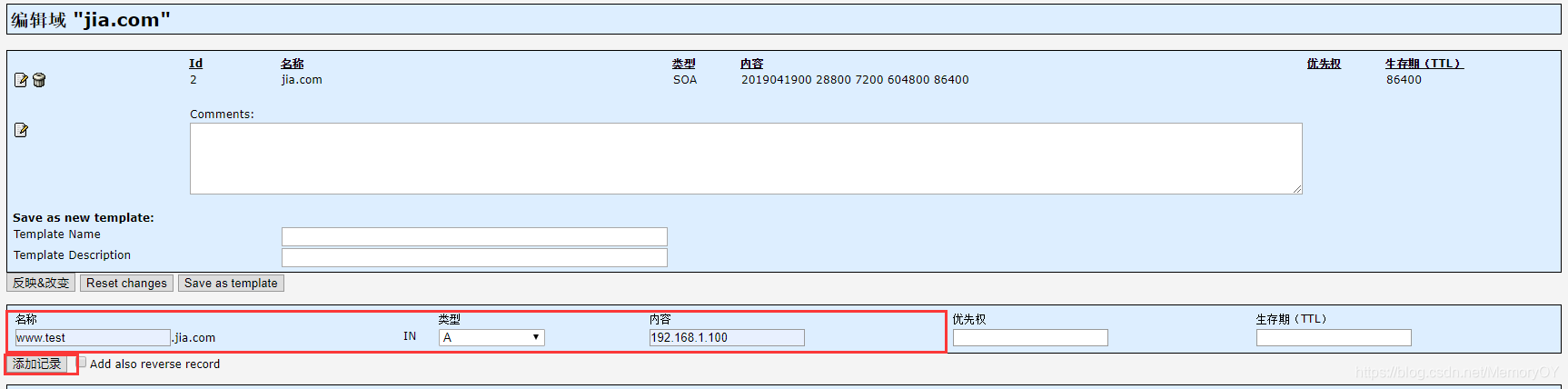Click the TTL value 86400 in SOA row
1568x389 pixels.
pos(1404,80)
